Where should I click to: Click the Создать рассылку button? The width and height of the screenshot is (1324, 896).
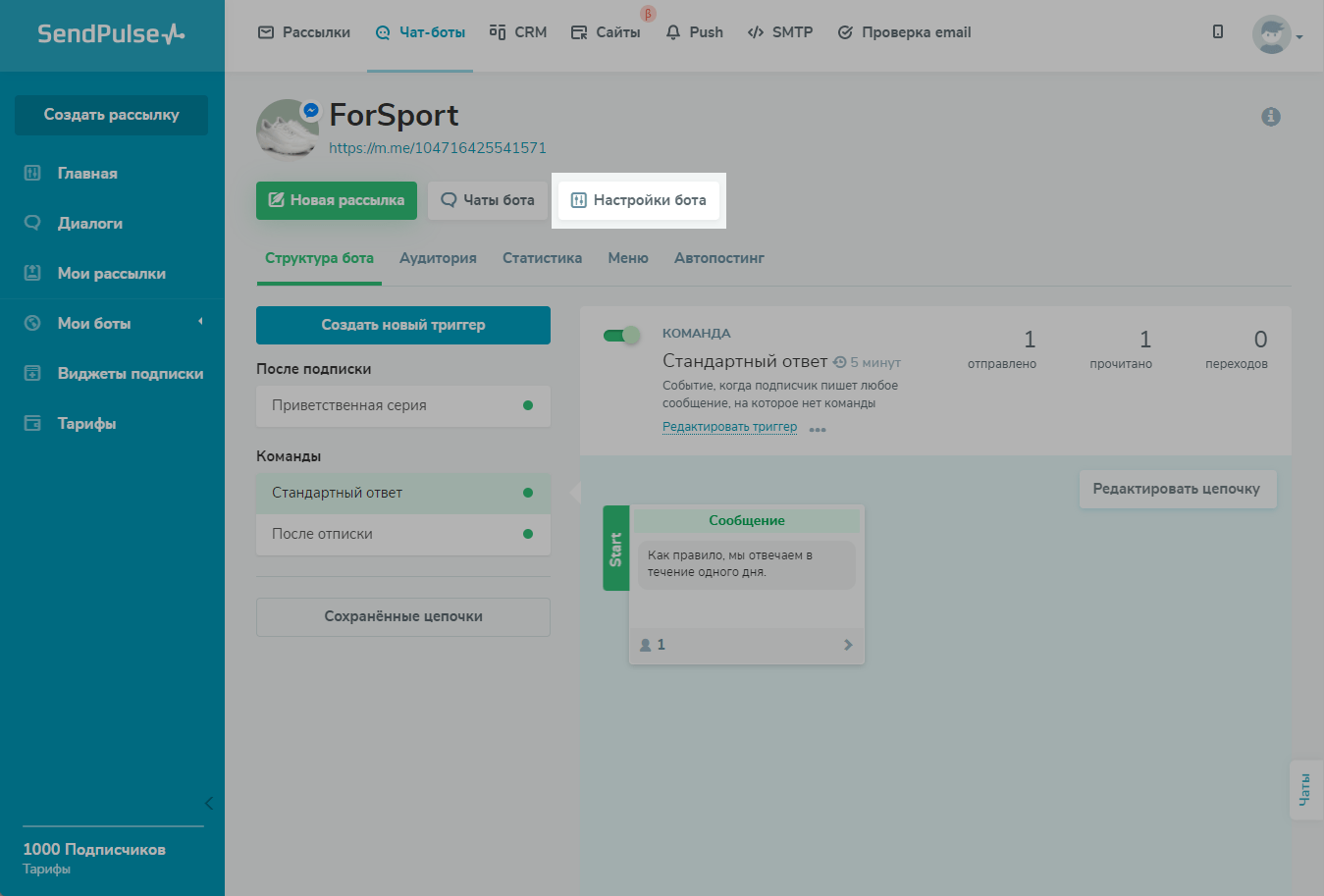tap(111, 115)
